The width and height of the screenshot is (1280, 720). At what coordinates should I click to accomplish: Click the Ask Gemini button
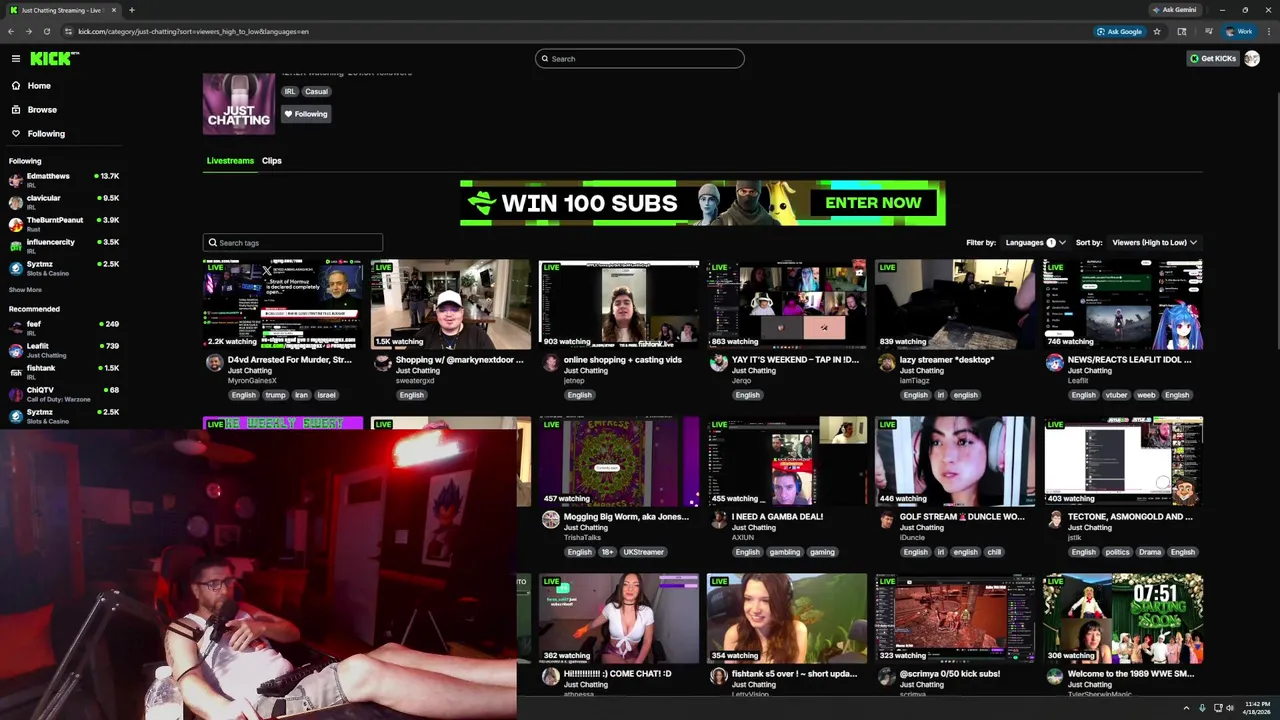pos(1175,10)
